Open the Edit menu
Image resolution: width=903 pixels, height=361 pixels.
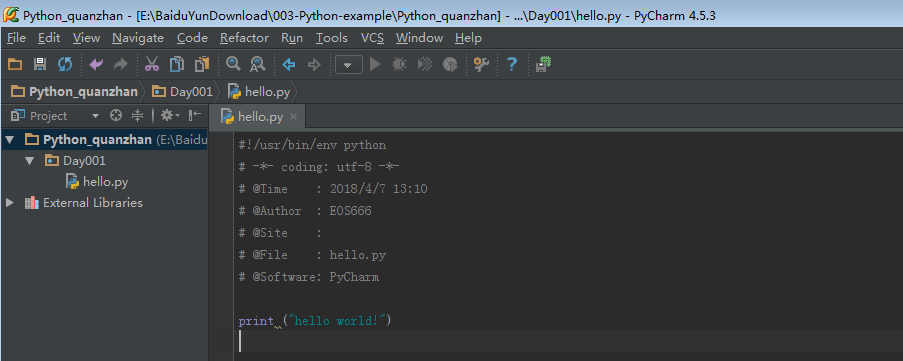49,38
